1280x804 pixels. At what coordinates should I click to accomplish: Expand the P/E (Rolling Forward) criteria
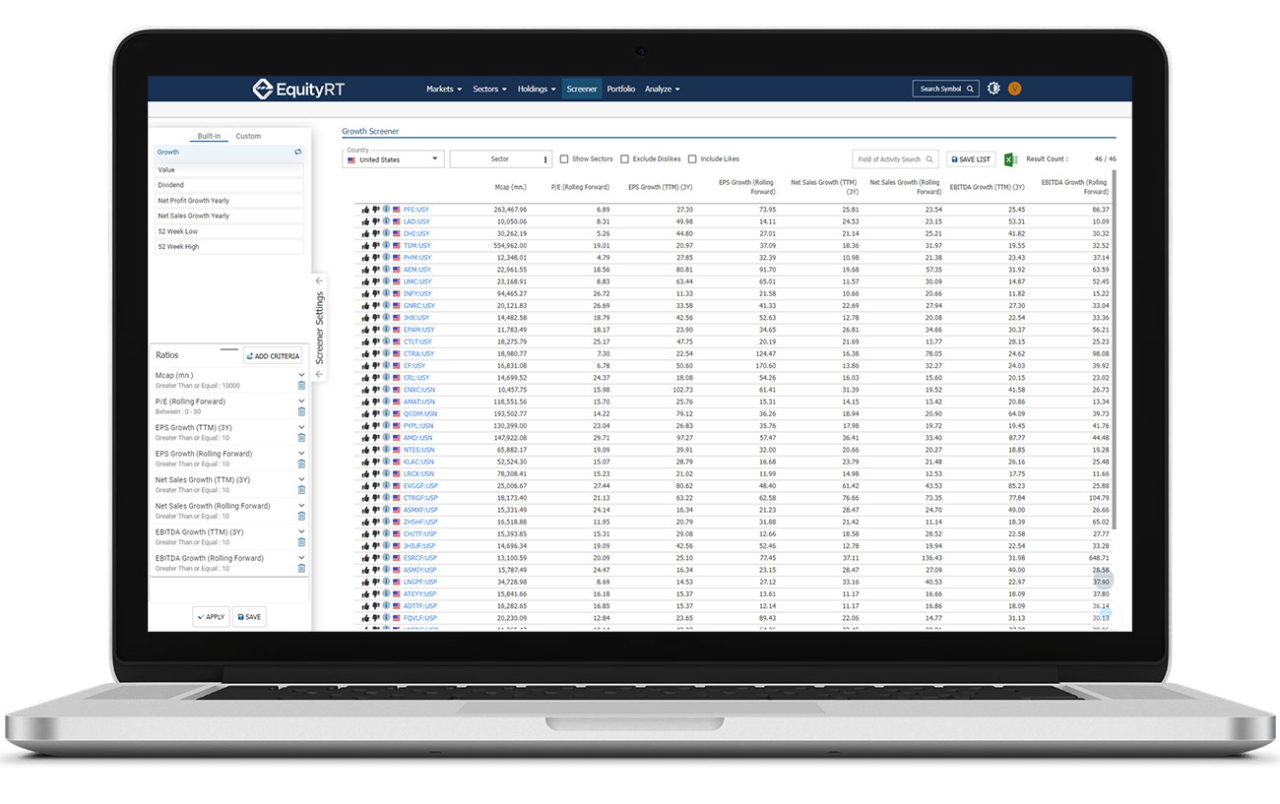pos(301,401)
